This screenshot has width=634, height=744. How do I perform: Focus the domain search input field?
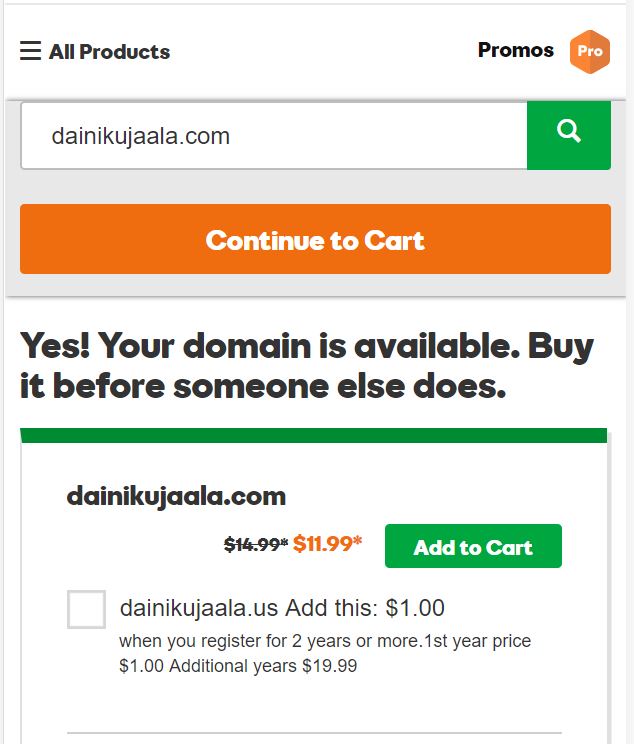pyautogui.click(x=273, y=135)
